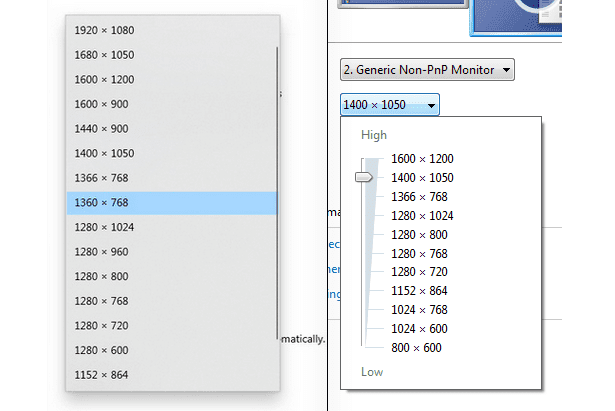615x411 pixels.
Task: Pick 800 × 600 lowest slider setting
Action: [416, 347]
